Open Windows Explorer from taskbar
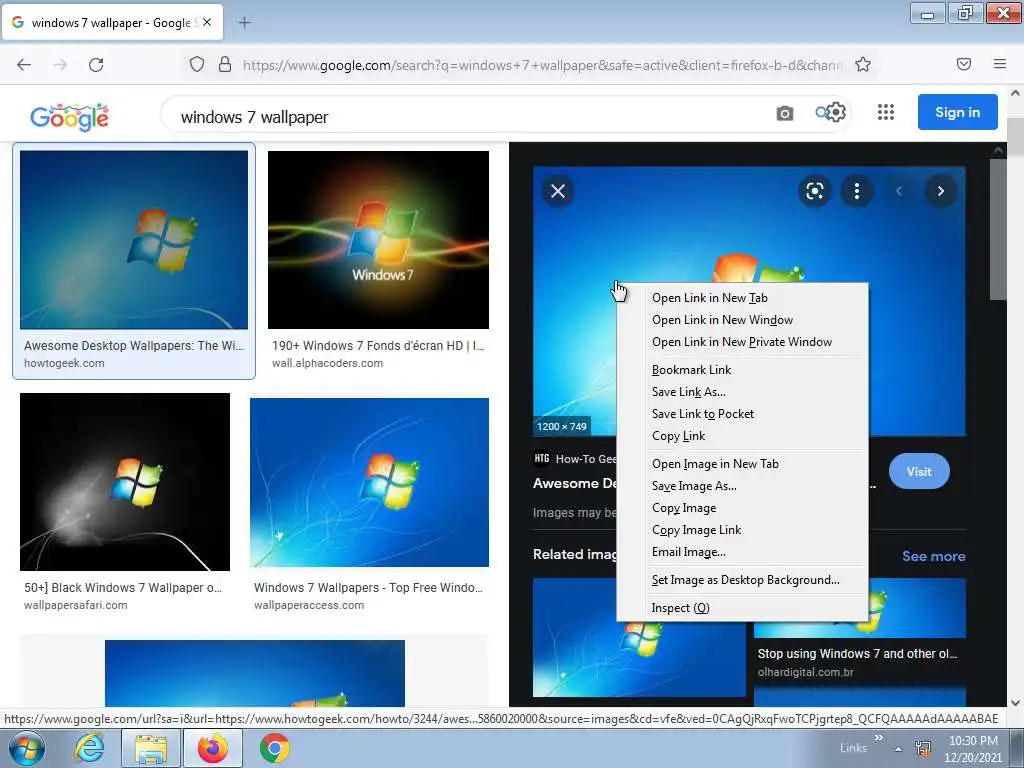Image resolution: width=1024 pixels, height=768 pixels. (150, 748)
